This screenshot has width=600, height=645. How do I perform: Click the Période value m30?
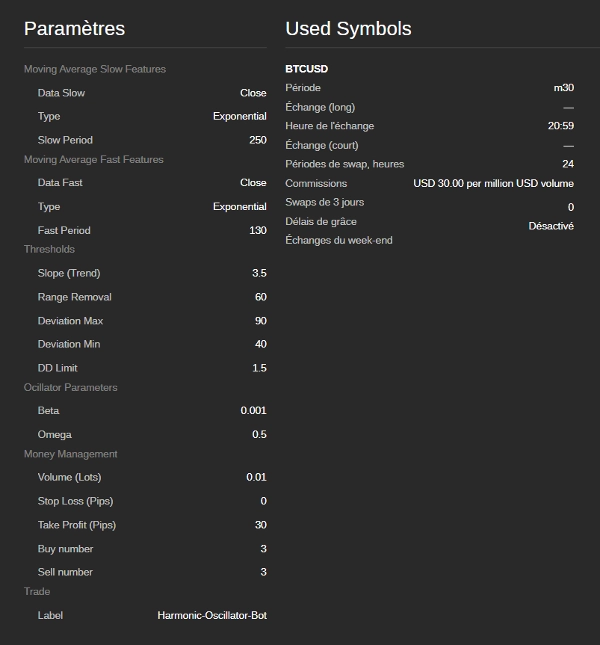[563, 88]
